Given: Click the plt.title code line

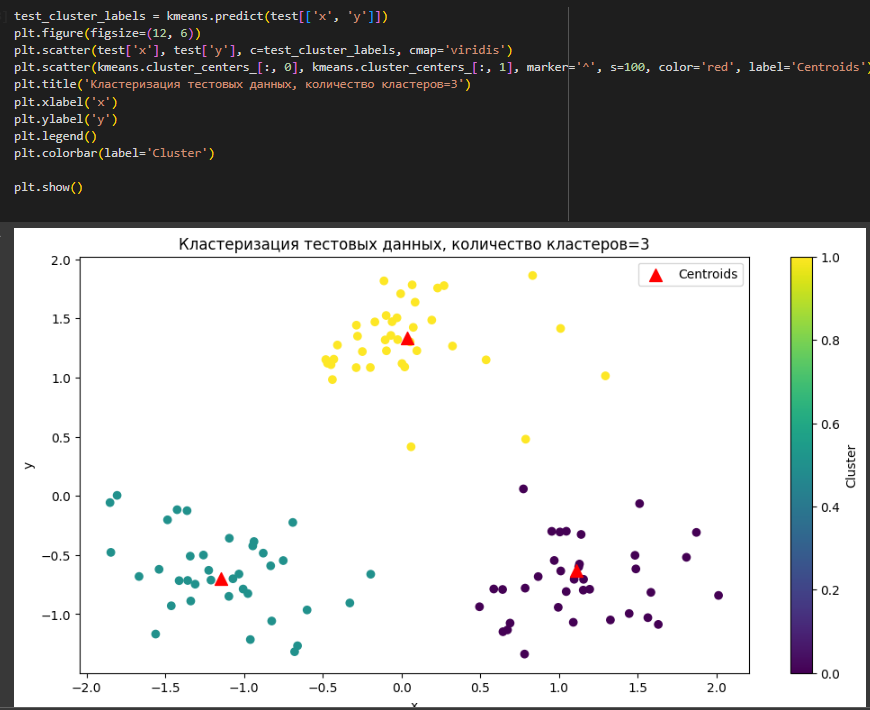Looking at the screenshot, I should 242,84.
